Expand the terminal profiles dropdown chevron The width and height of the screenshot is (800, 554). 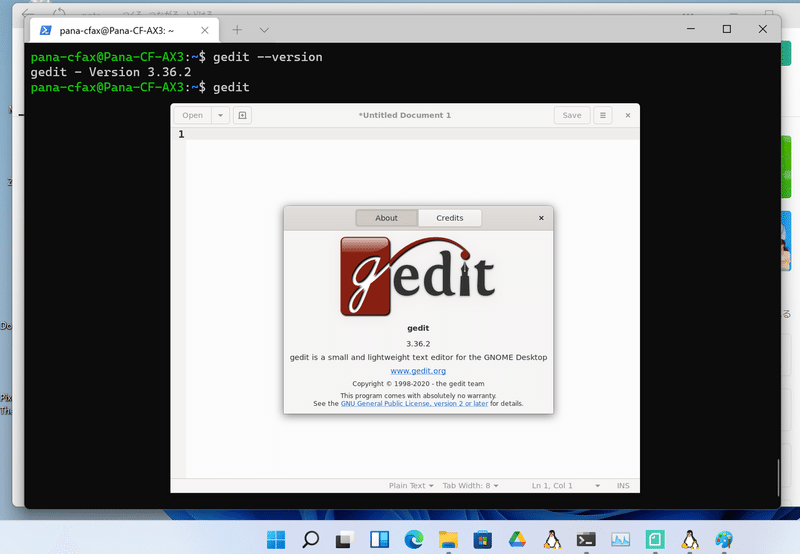tap(264, 30)
